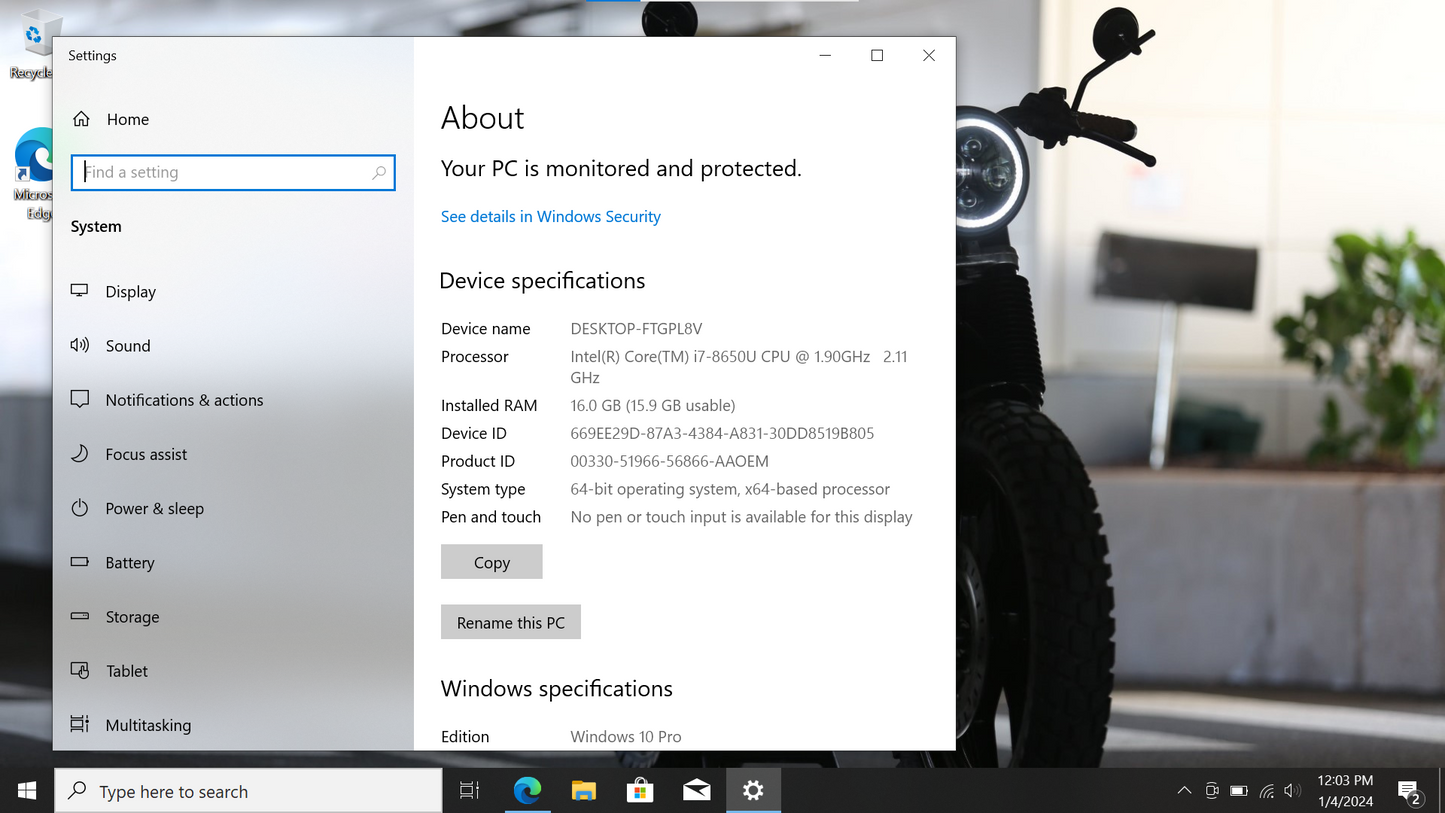Go back to Settings Home
The image size is (1445, 813).
(127, 119)
